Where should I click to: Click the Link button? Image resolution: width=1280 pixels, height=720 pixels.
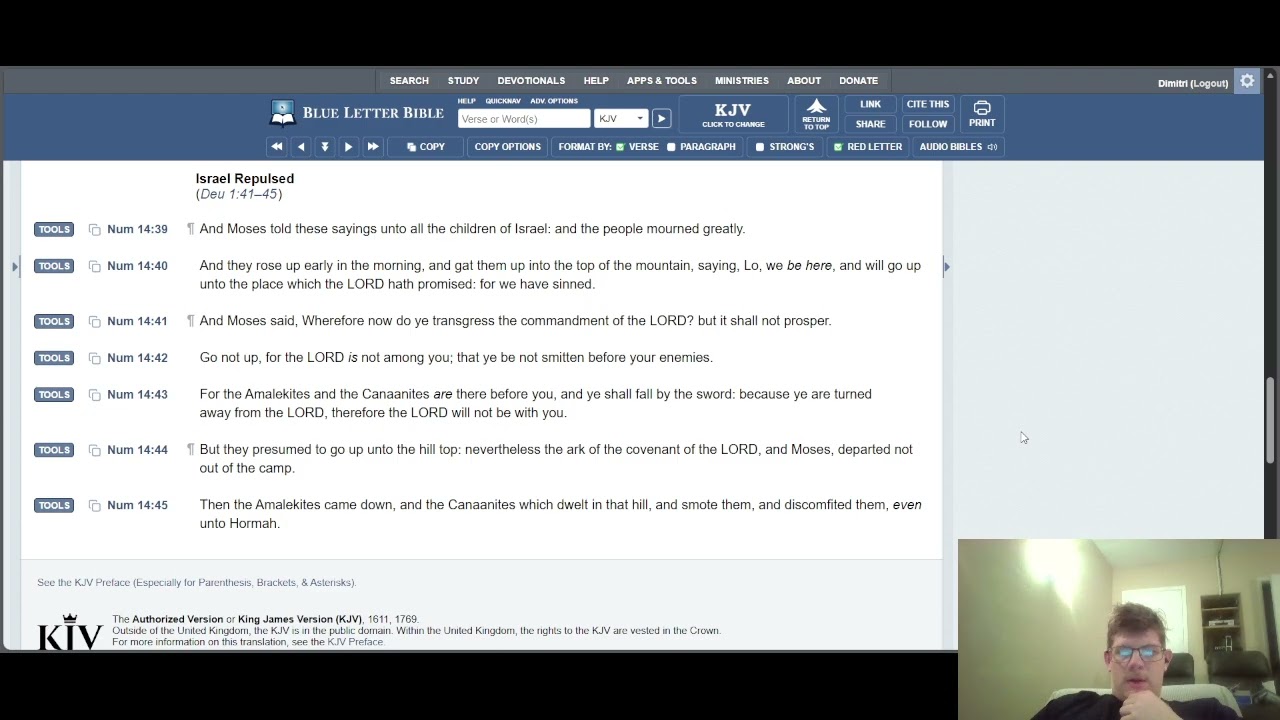870,104
